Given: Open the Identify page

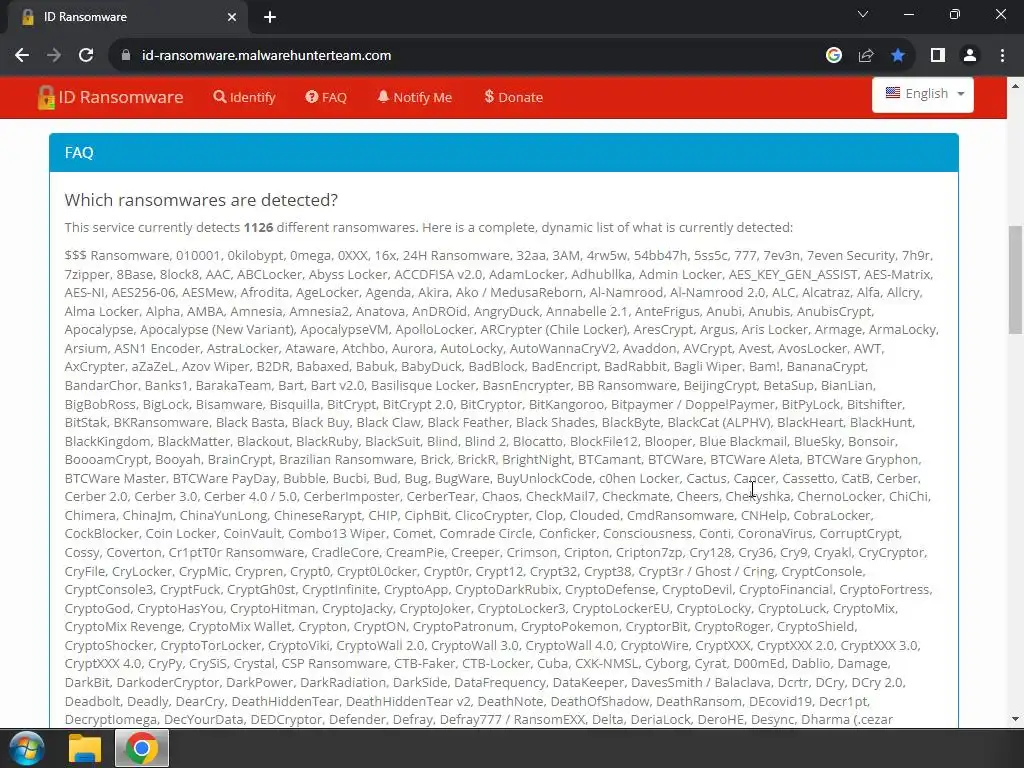Looking at the screenshot, I should [244, 97].
